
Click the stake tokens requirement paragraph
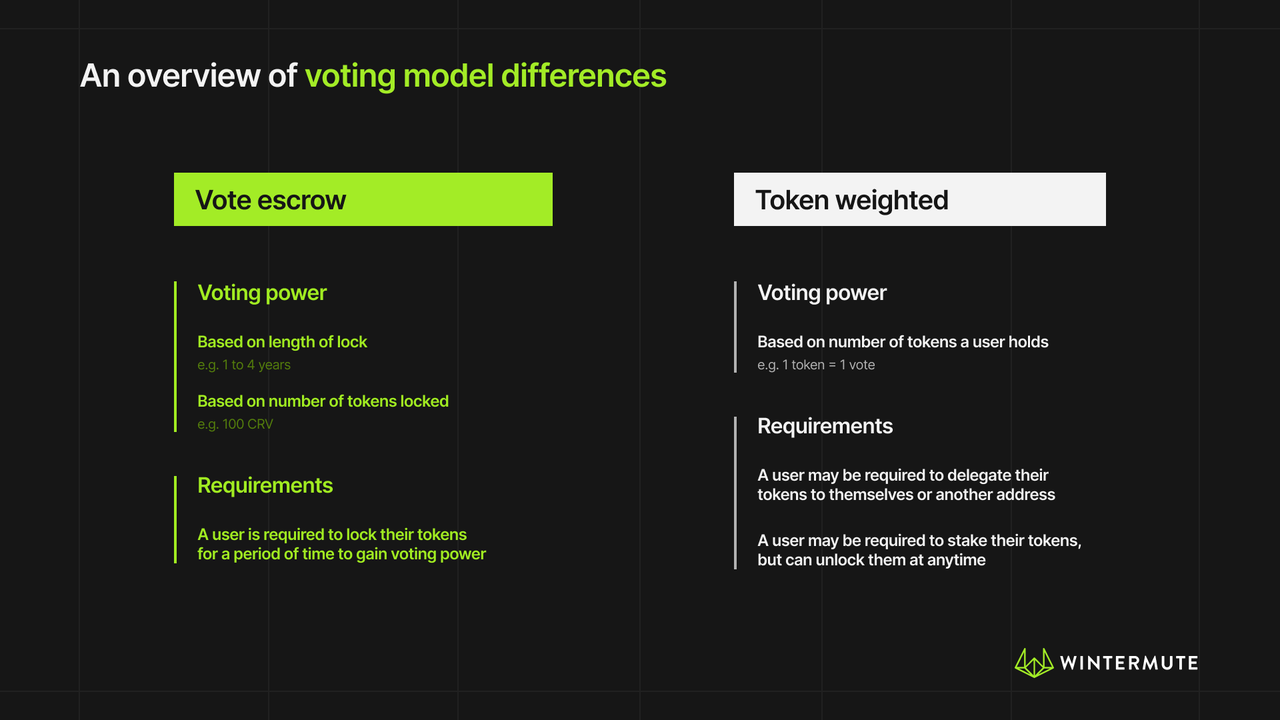click(x=919, y=550)
